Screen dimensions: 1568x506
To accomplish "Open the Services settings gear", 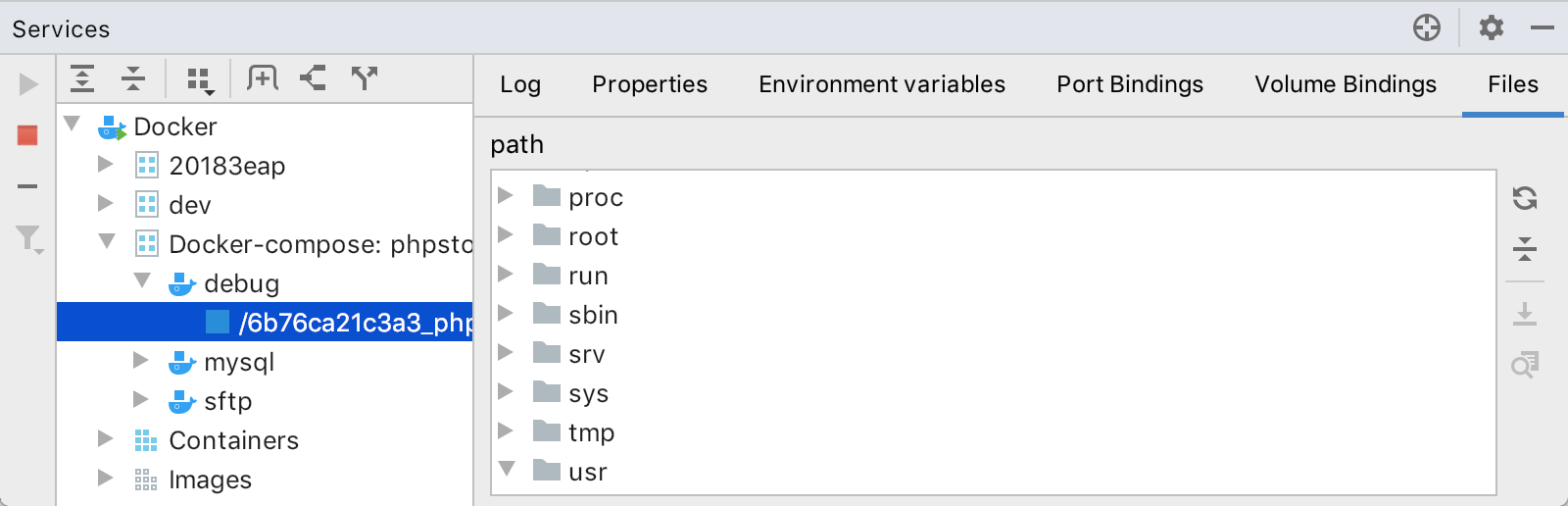I will pos(1492,27).
